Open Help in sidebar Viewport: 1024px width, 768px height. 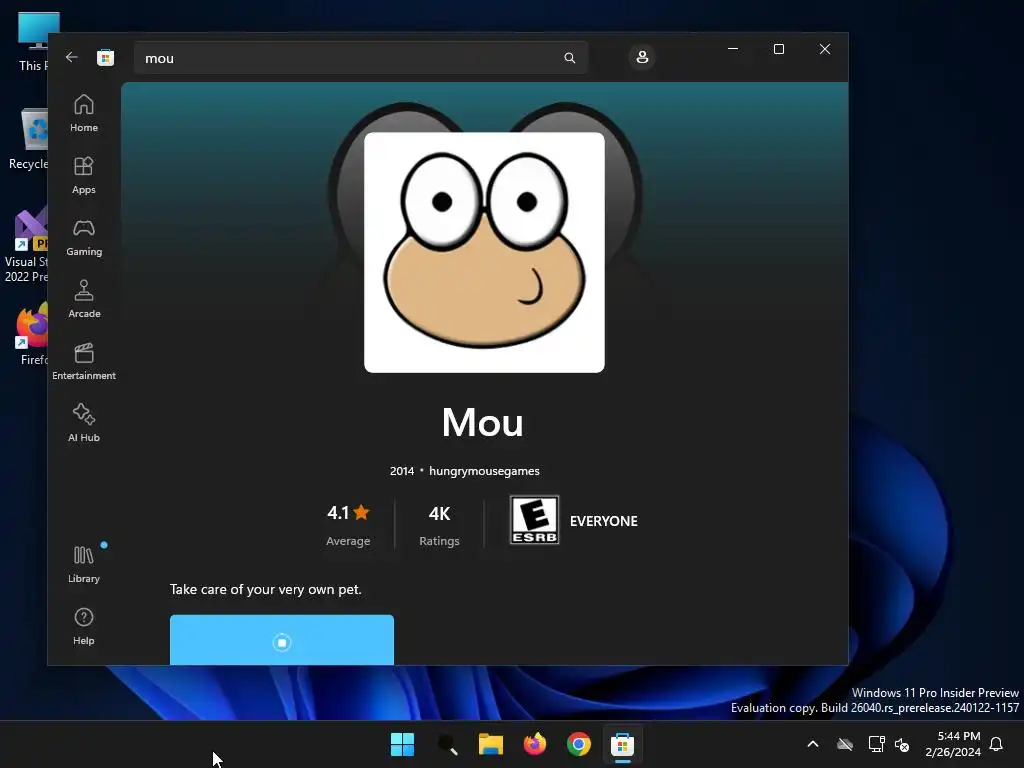(84, 626)
